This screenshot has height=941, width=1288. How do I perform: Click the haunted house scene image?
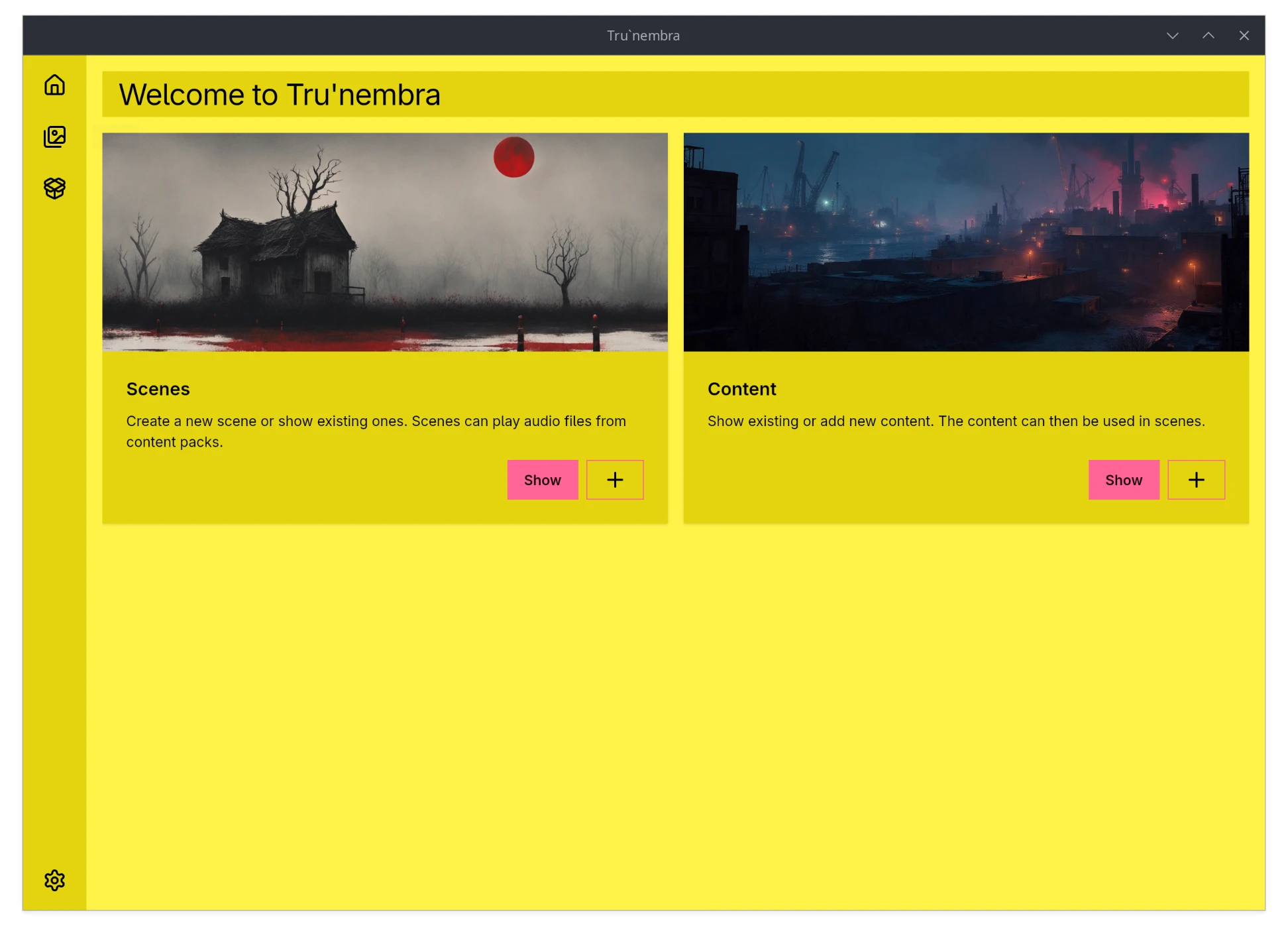(x=385, y=242)
